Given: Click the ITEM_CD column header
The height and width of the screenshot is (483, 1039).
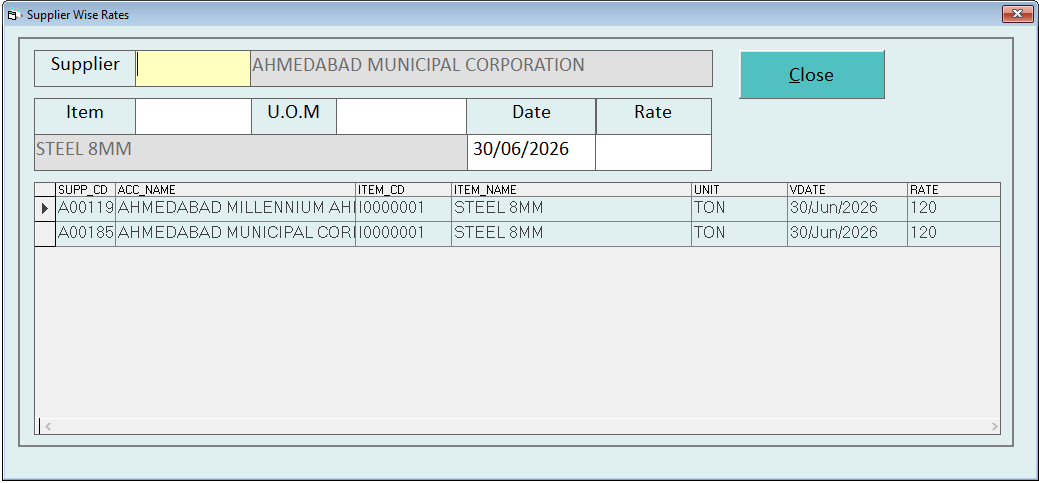Looking at the screenshot, I should [404, 189].
